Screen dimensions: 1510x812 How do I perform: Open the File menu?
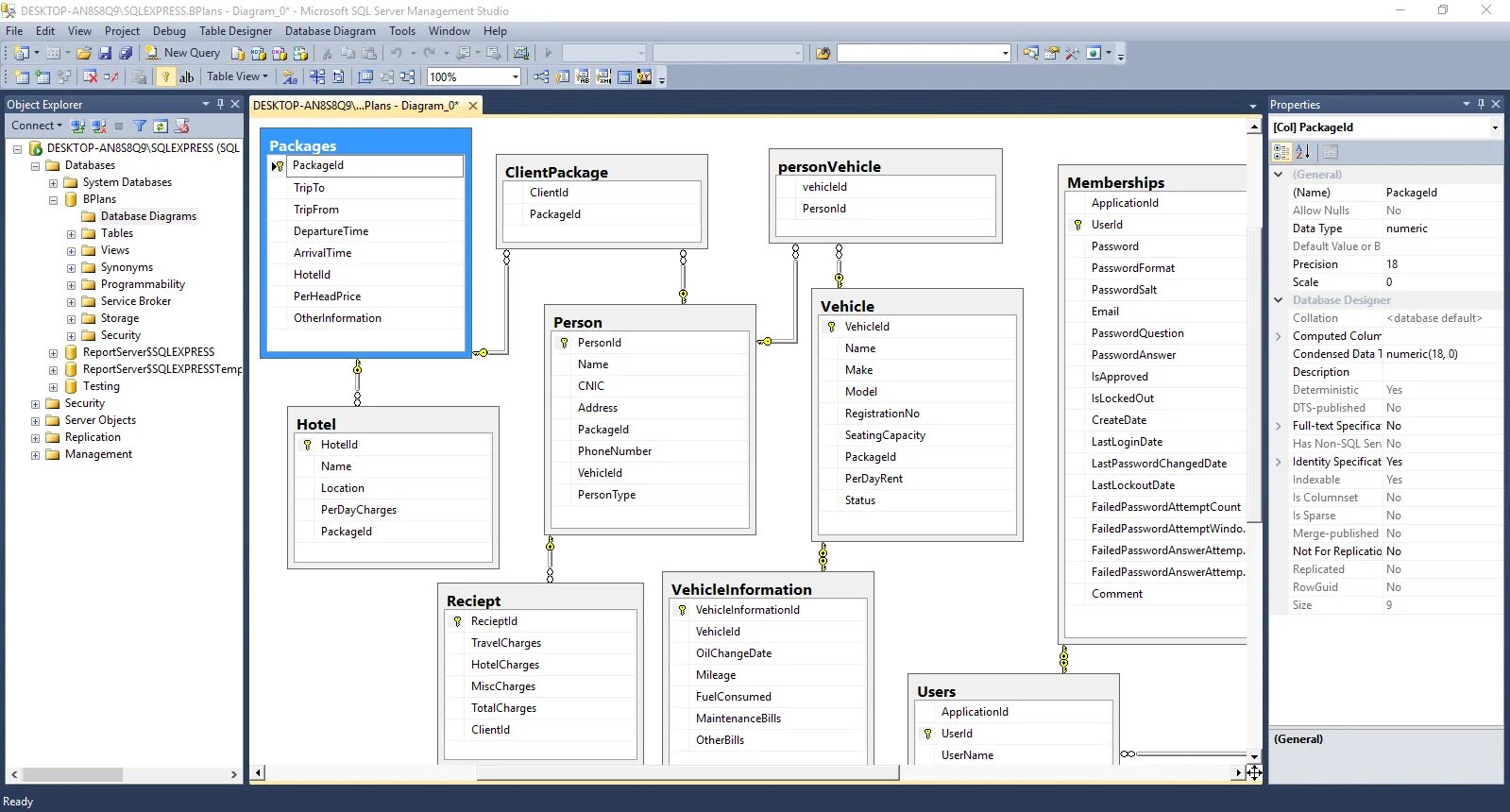pos(14,31)
